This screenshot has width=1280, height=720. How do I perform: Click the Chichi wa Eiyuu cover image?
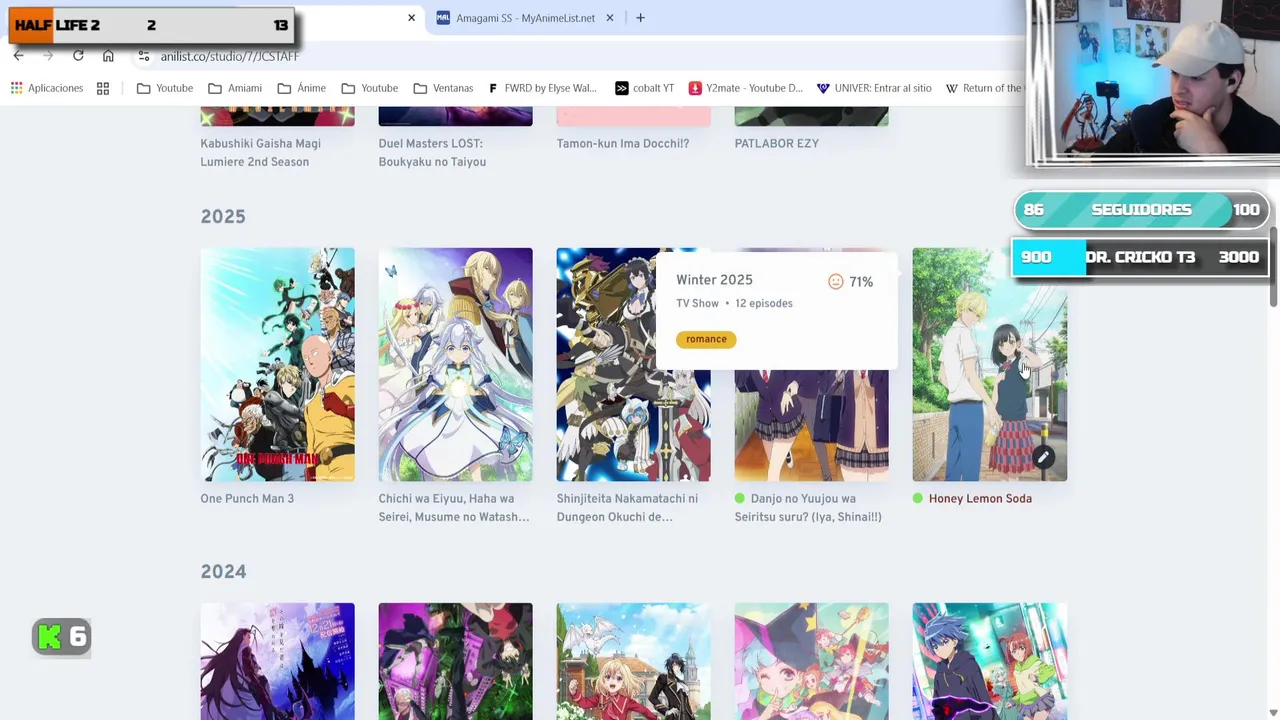click(x=455, y=364)
